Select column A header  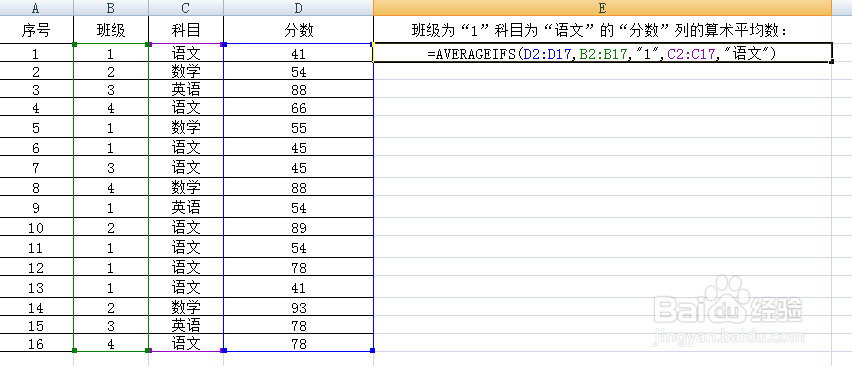(x=36, y=8)
